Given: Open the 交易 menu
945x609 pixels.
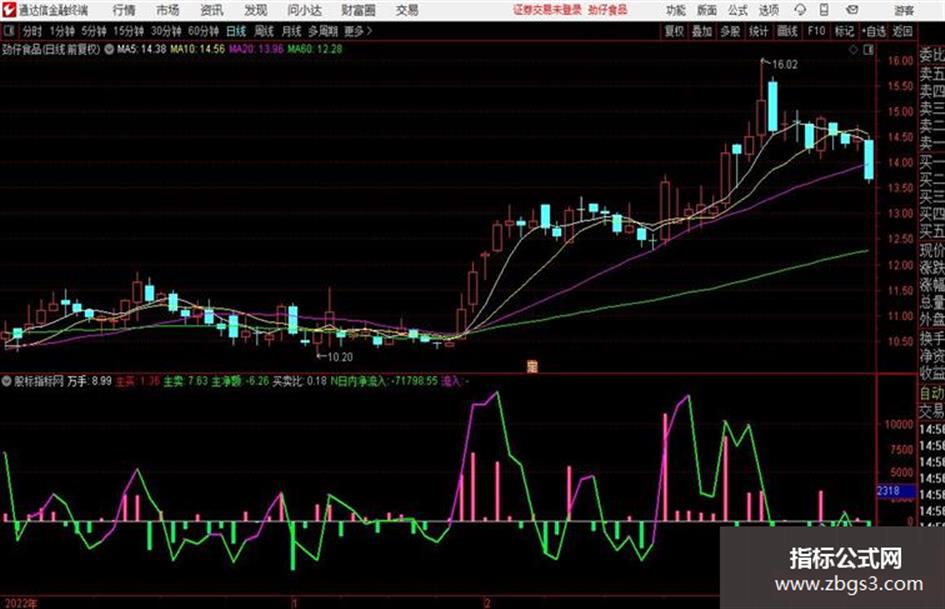Looking at the screenshot, I should tap(407, 10).
